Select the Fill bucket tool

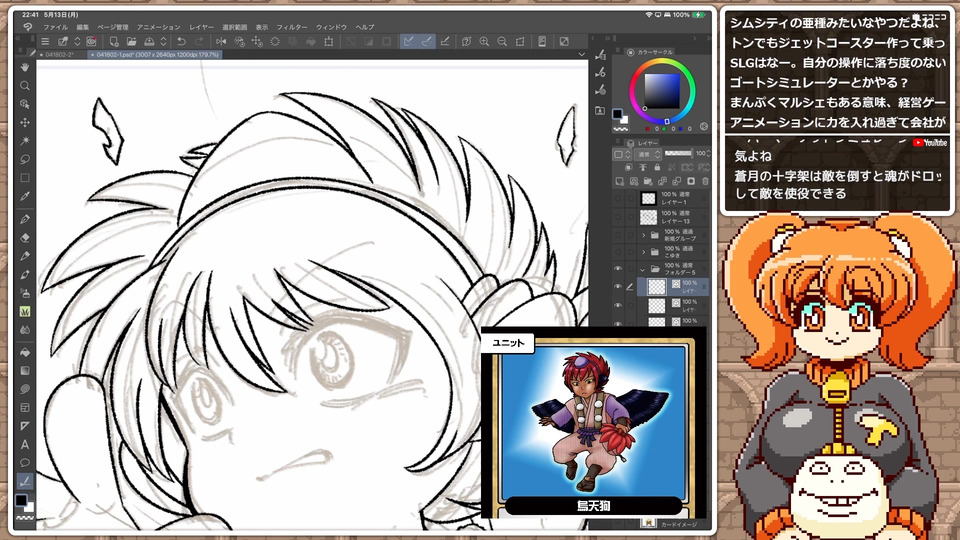click(24, 352)
